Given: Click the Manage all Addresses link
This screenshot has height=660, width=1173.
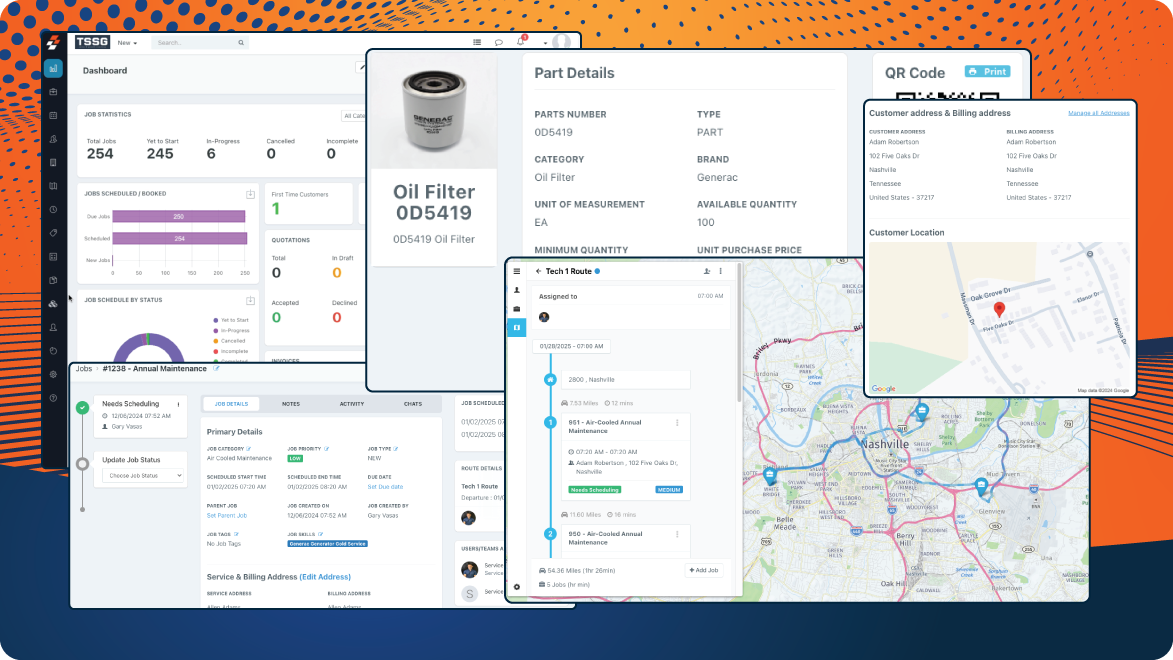Looking at the screenshot, I should (1098, 113).
